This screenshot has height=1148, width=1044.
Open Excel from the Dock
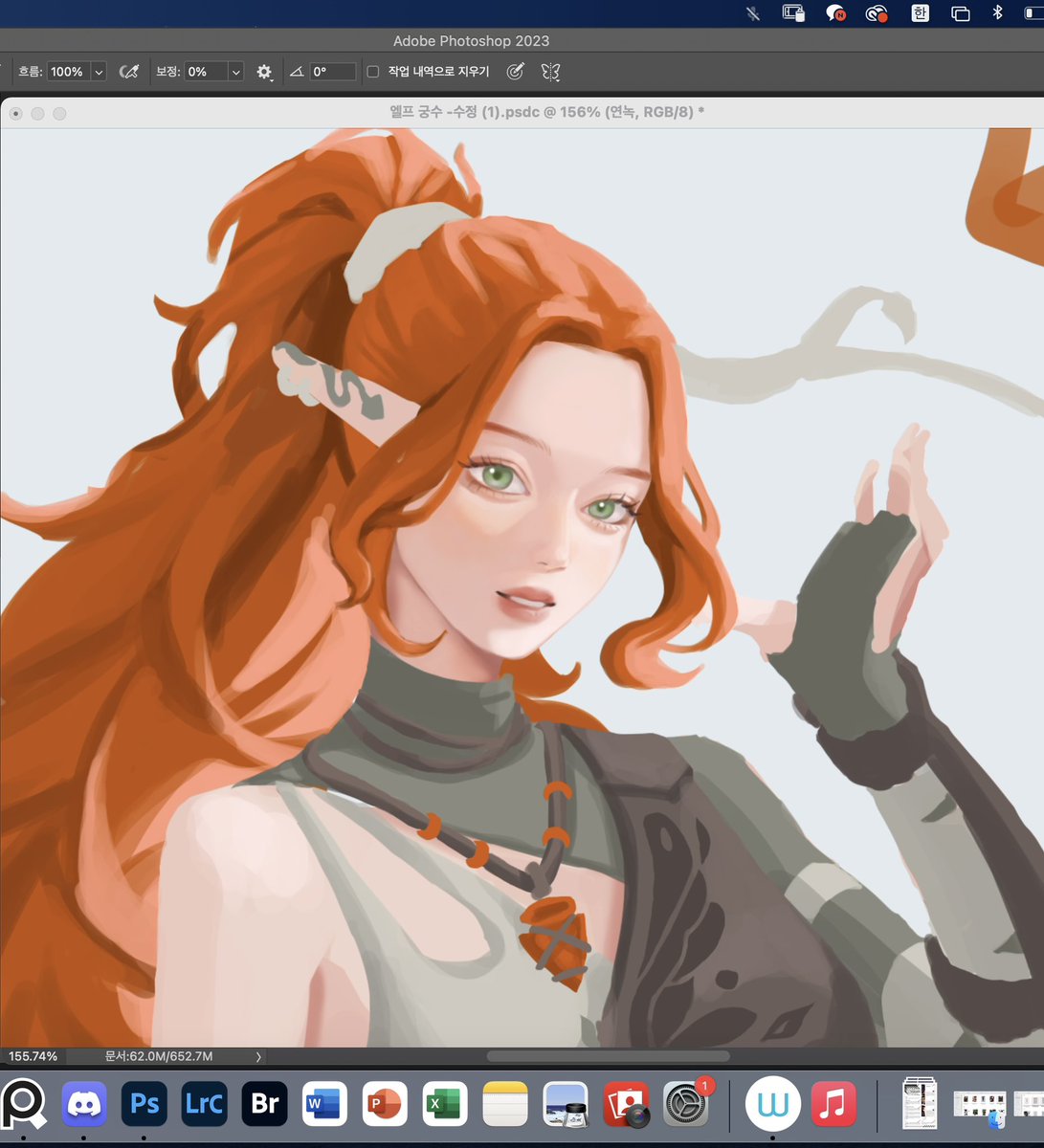[x=446, y=1103]
